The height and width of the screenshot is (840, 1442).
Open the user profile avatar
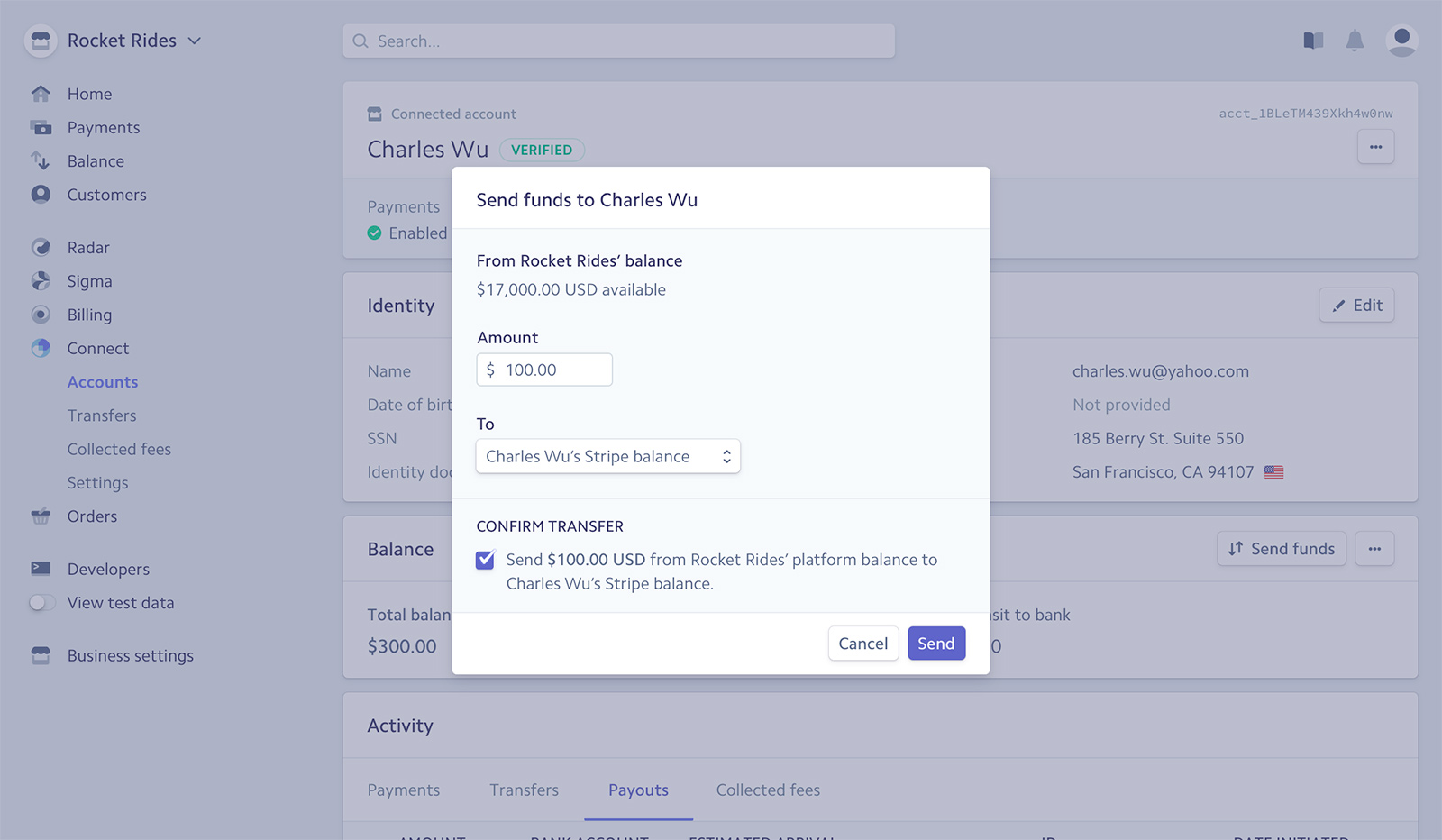1401,41
